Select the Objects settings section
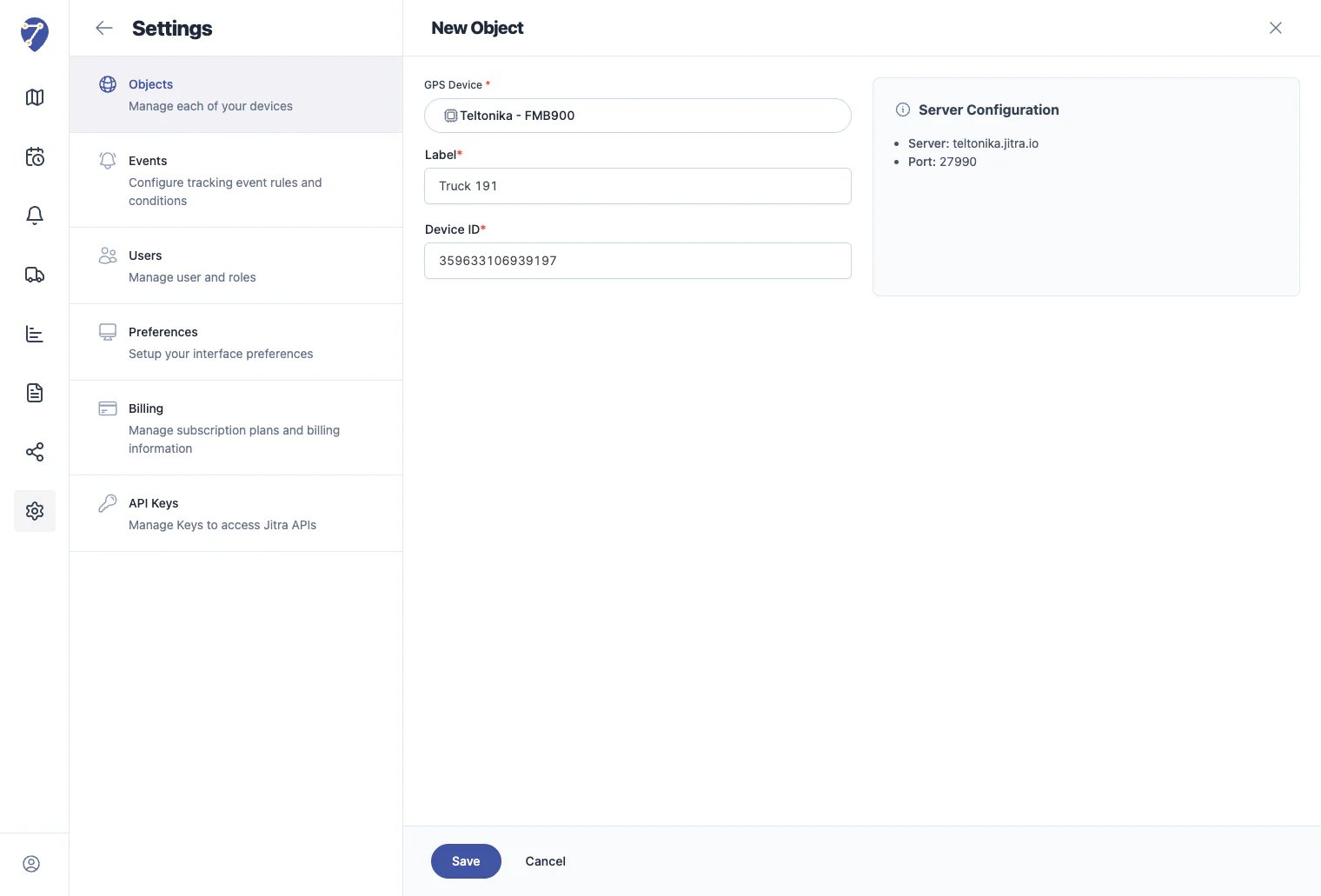 [236, 95]
